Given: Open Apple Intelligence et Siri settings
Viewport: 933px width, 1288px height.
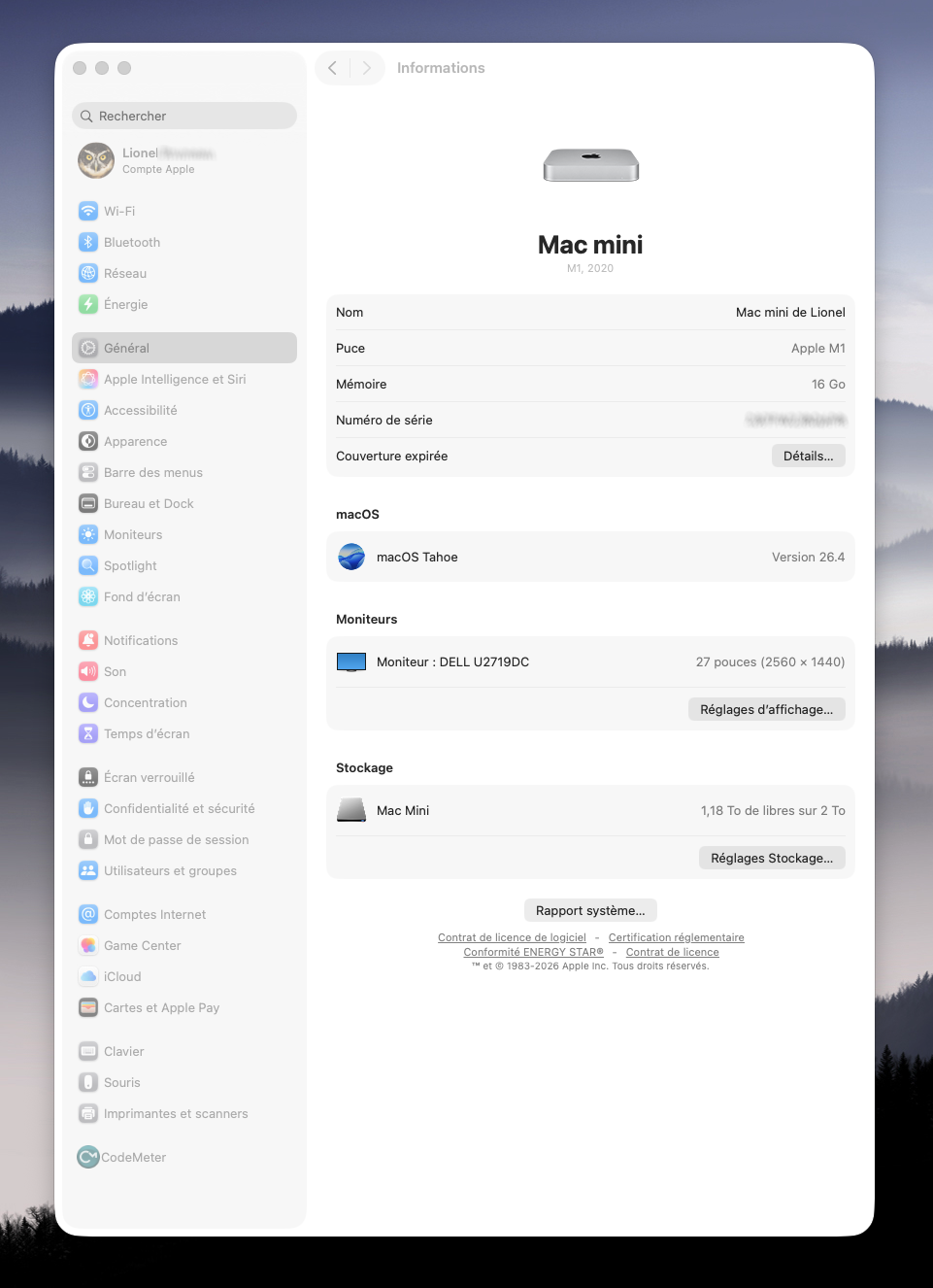Looking at the screenshot, I should click(175, 379).
